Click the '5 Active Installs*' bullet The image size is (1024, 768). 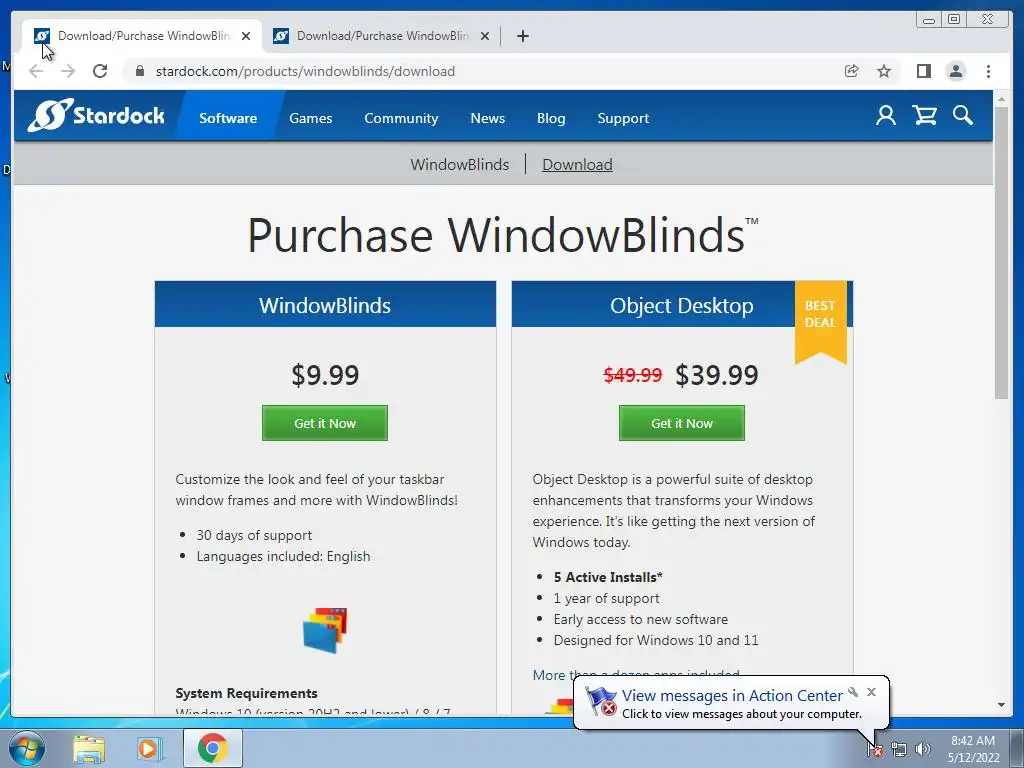coord(608,577)
